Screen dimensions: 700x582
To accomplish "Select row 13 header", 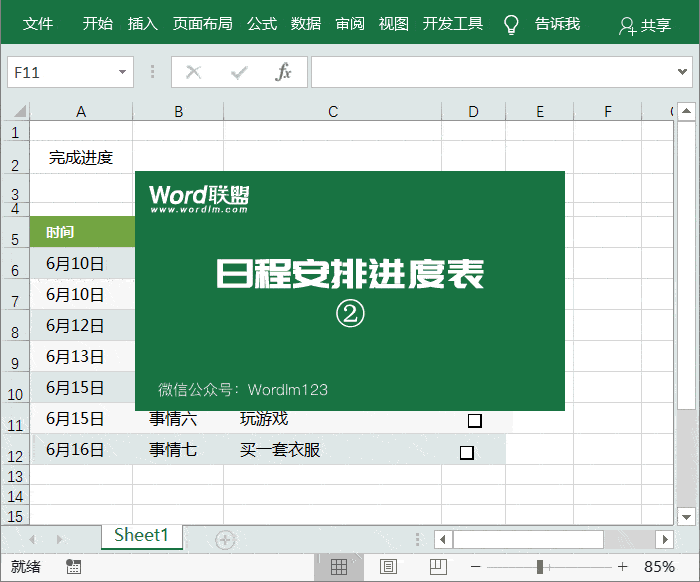I will tap(15, 476).
